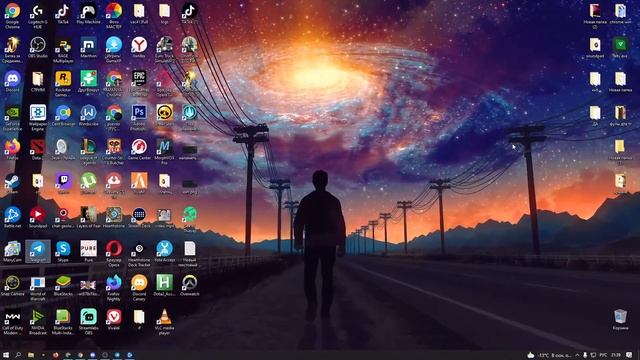Select the Brawl Stars shortcut icon
Screen dimensions: 640x360
point(164,116)
